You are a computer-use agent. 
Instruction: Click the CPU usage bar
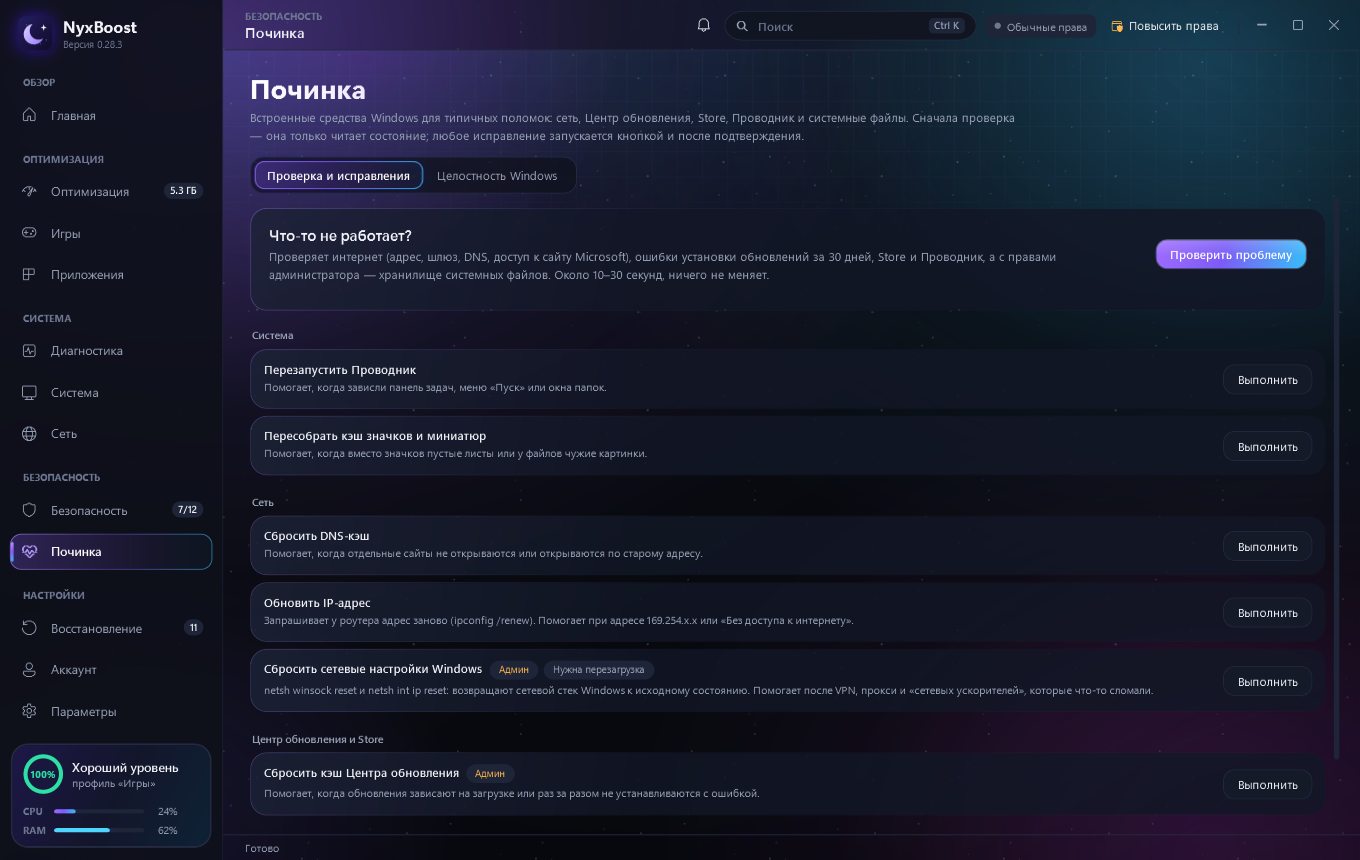[99, 811]
